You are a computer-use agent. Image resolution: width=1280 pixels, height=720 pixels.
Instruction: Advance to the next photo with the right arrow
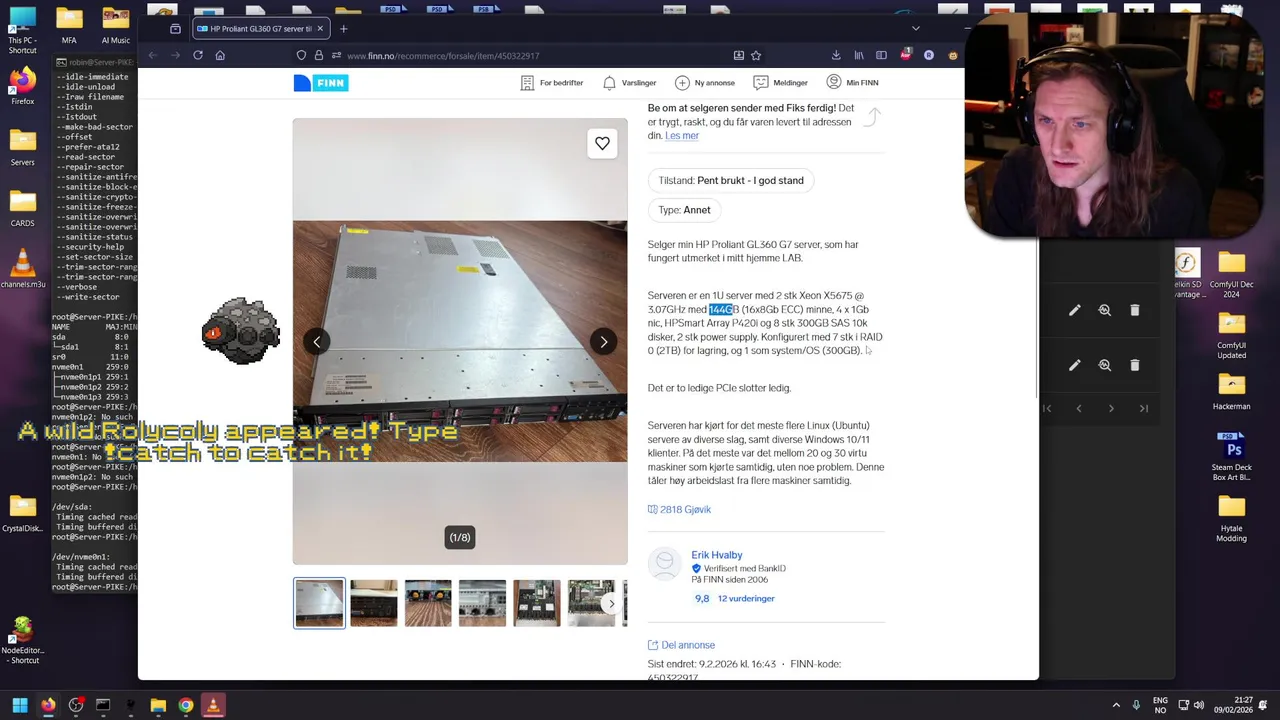[603, 342]
